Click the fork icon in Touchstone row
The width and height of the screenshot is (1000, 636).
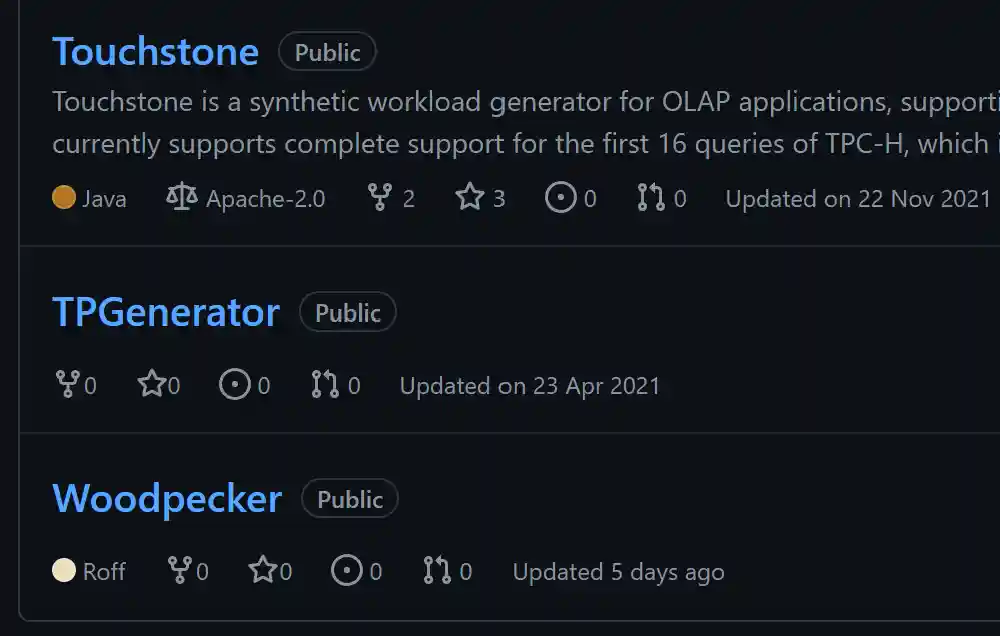[379, 198]
